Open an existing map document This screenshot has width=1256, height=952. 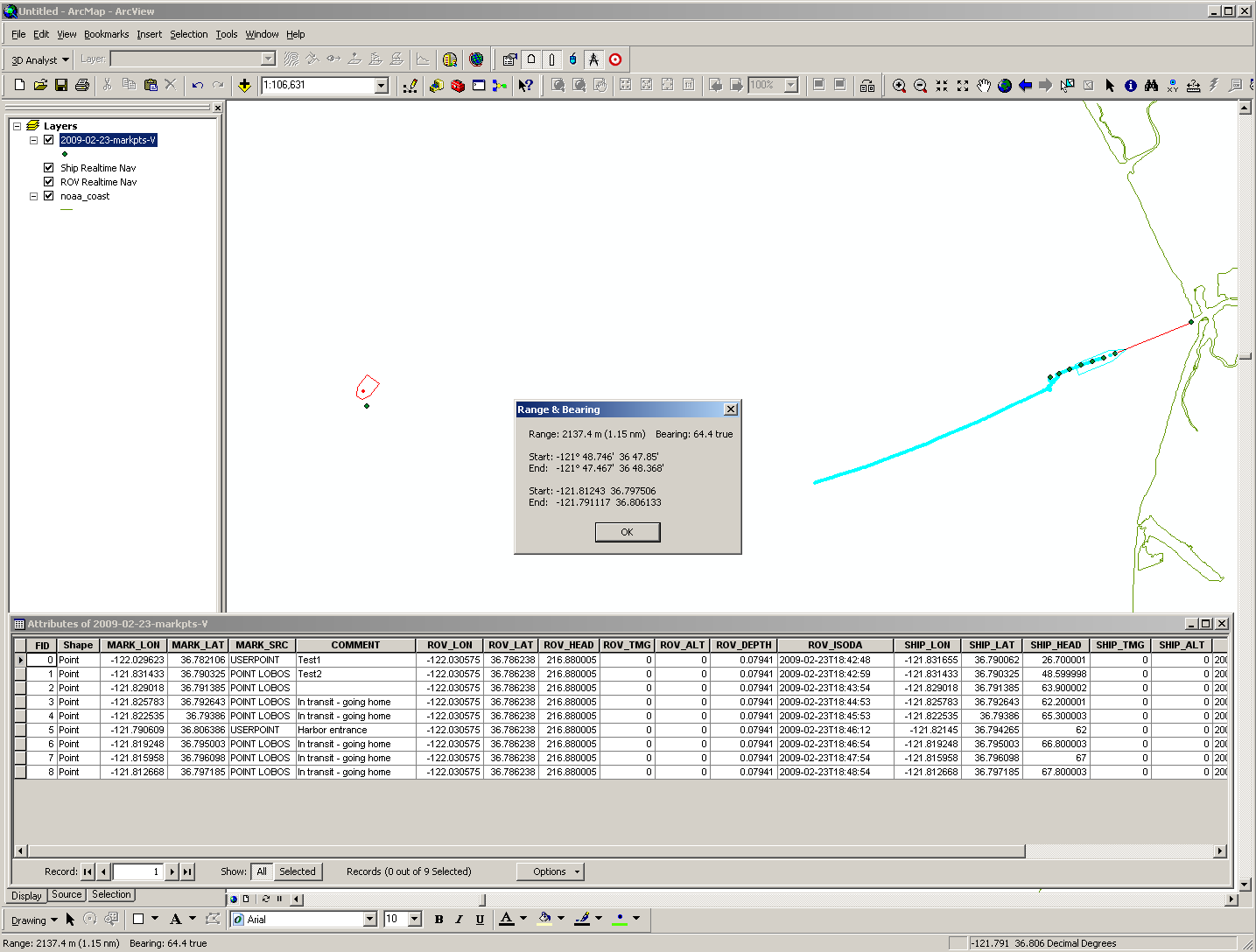pos(40,85)
